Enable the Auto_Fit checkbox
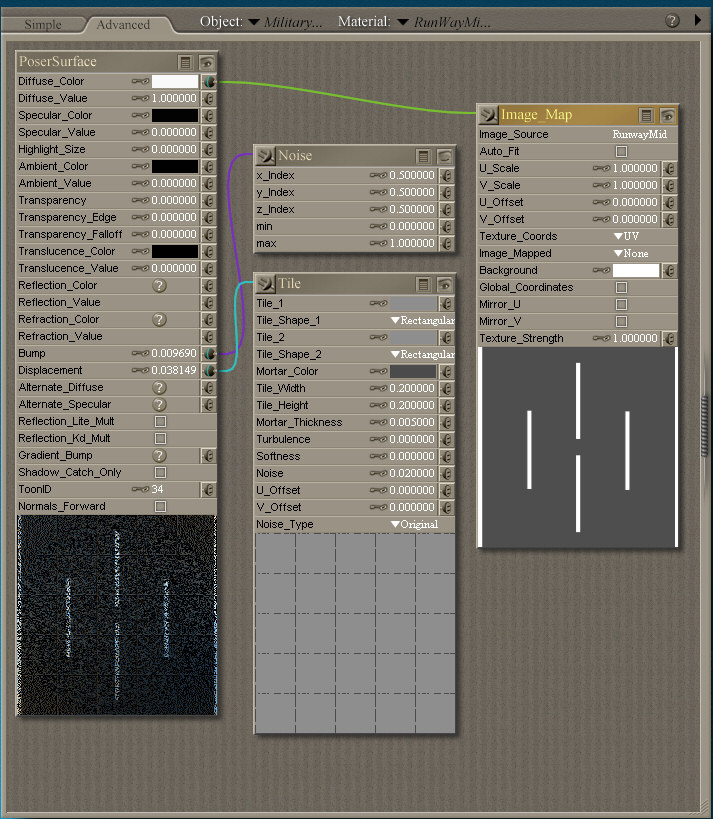This screenshot has height=819, width=713. [x=621, y=152]
